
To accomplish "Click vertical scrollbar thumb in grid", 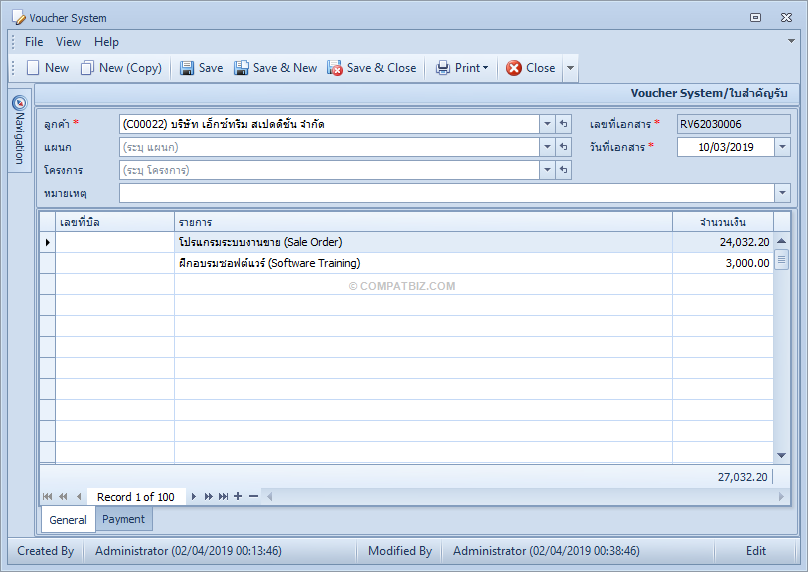I will pos(781,259).
